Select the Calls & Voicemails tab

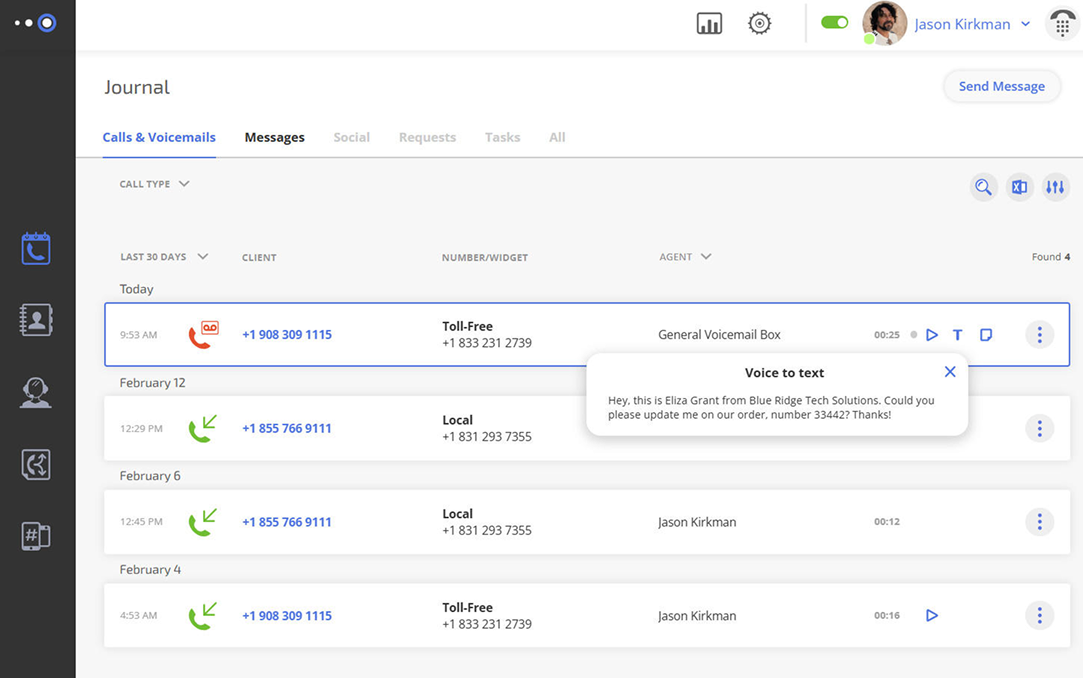coord(159,137)
